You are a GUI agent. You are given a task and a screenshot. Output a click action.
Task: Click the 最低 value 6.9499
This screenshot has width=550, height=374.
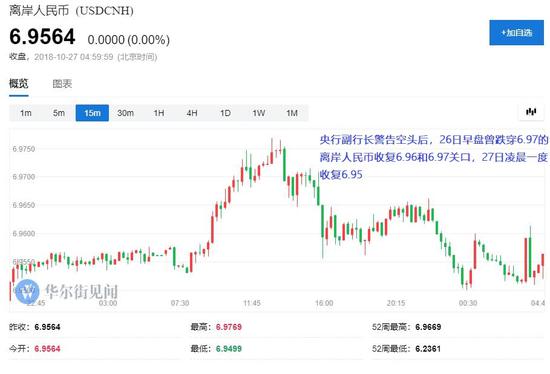tap(229, 349)
